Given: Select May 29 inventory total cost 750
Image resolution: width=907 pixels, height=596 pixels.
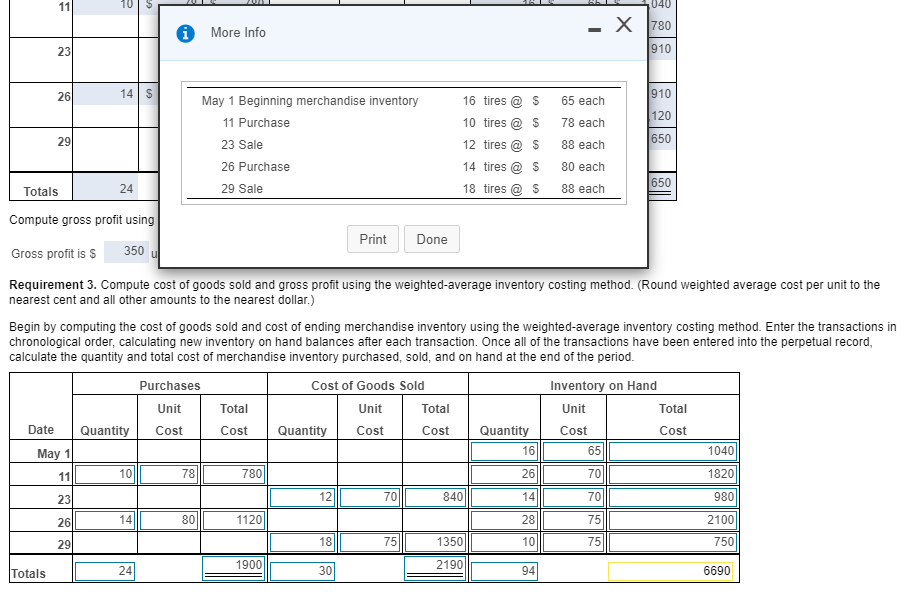Looking at the screenshot, I should point(673,543).
